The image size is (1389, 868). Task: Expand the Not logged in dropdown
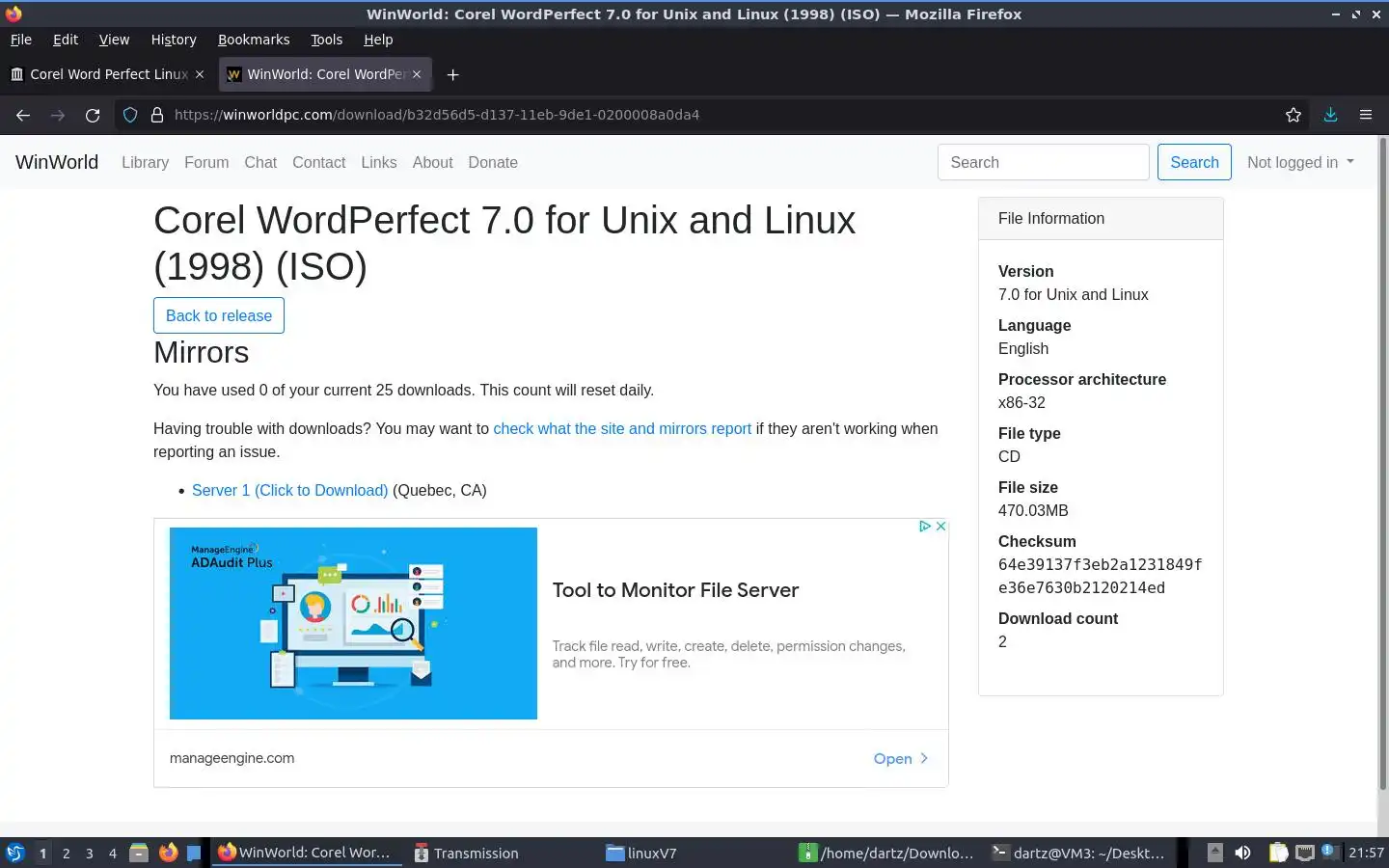click(x=1300, y=162)
